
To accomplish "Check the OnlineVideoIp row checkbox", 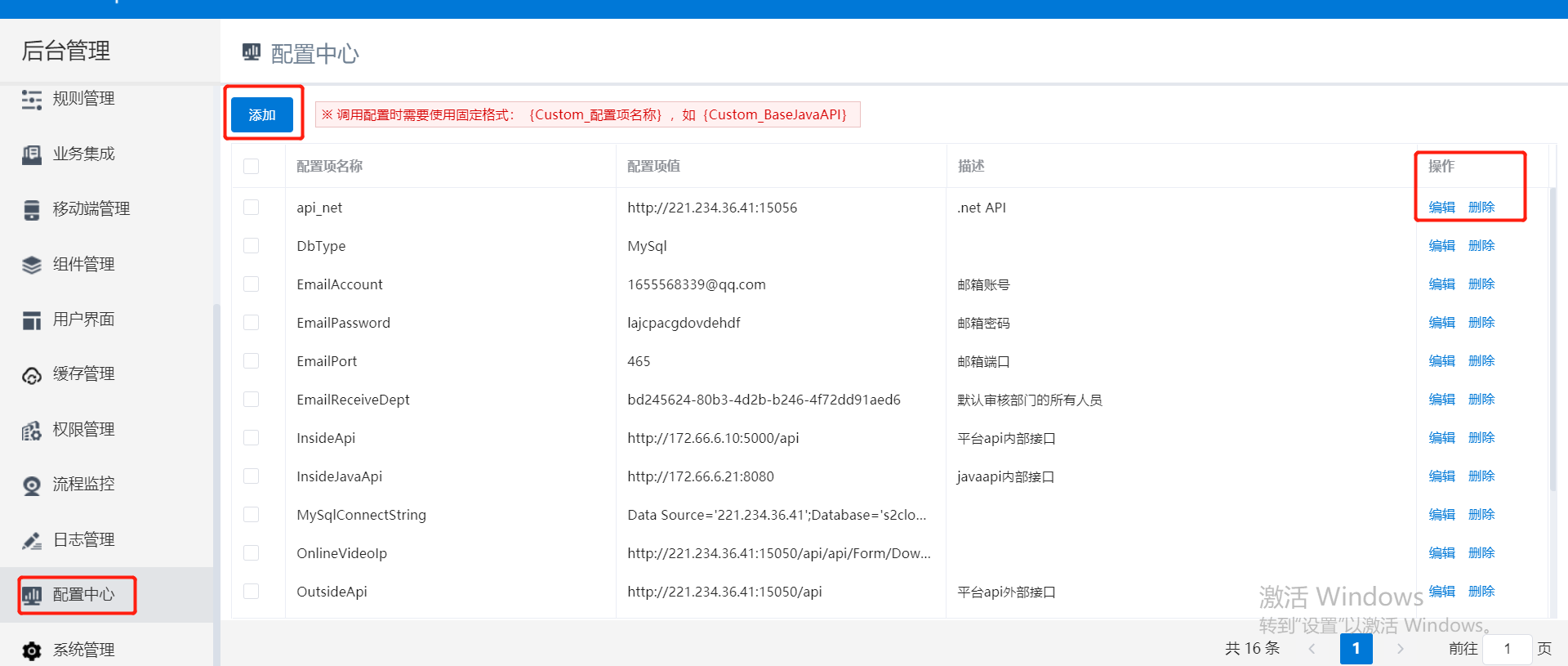I will coord(251,553).
